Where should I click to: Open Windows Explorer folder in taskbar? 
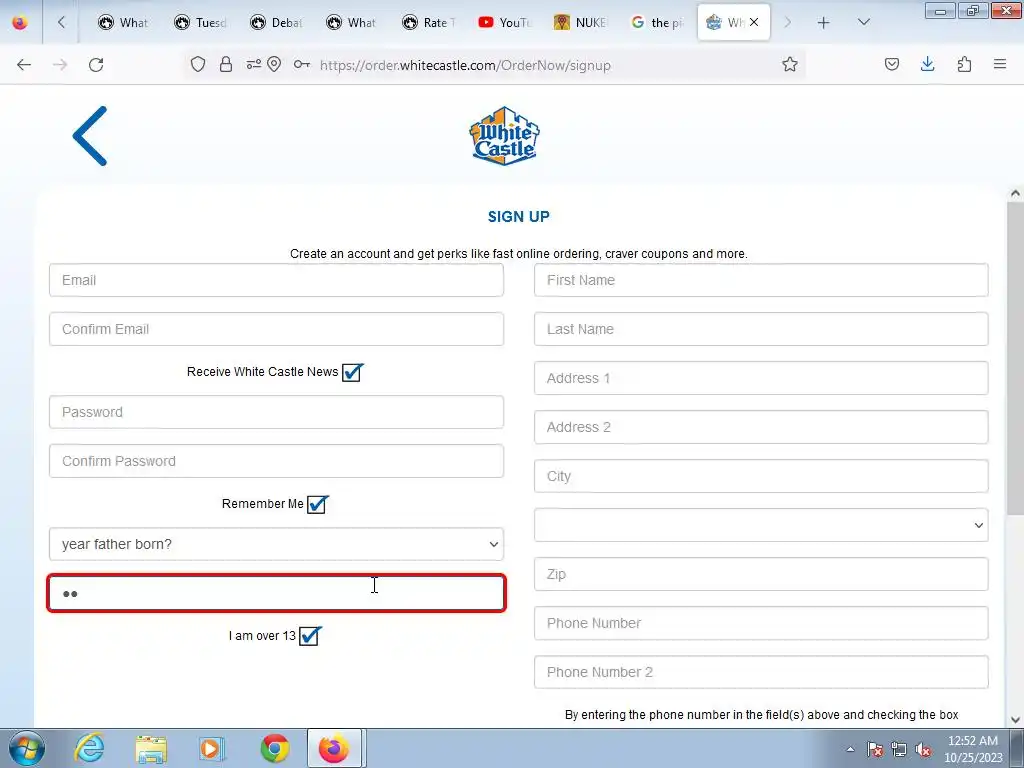pyautogui.click(x=151, y=748)
